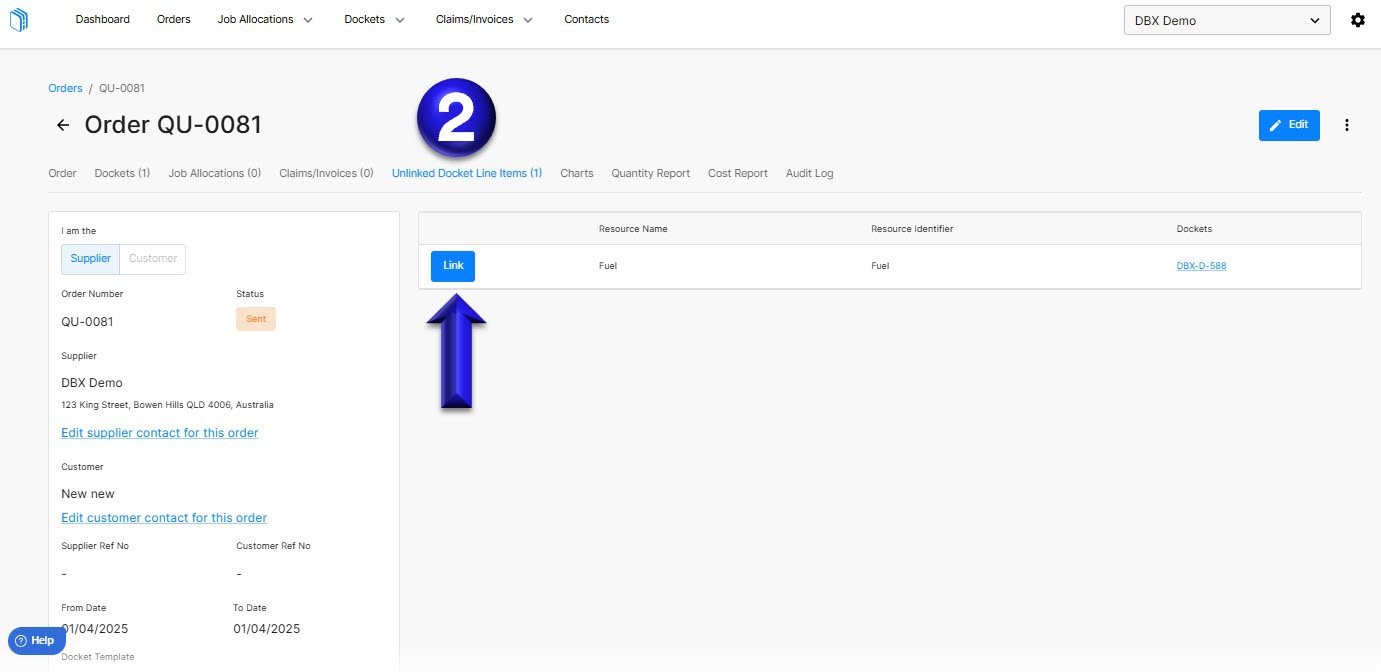Open the Cost Report tab
Image resolution: width=1381 pixels, height=672 pixels.
(737, 173)
